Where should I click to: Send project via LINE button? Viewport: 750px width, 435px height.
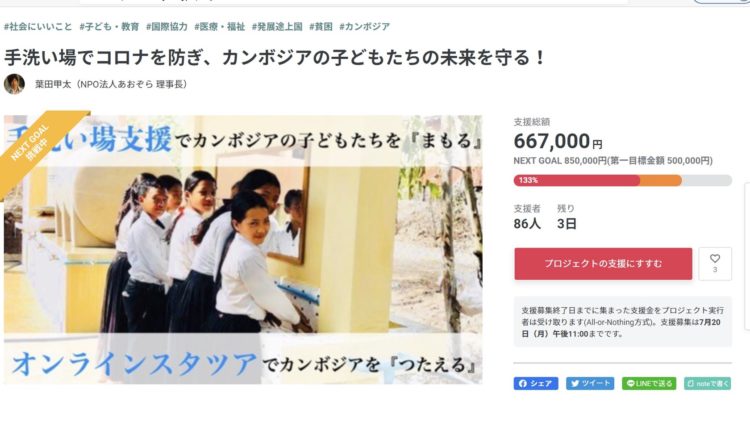[649, 384]
